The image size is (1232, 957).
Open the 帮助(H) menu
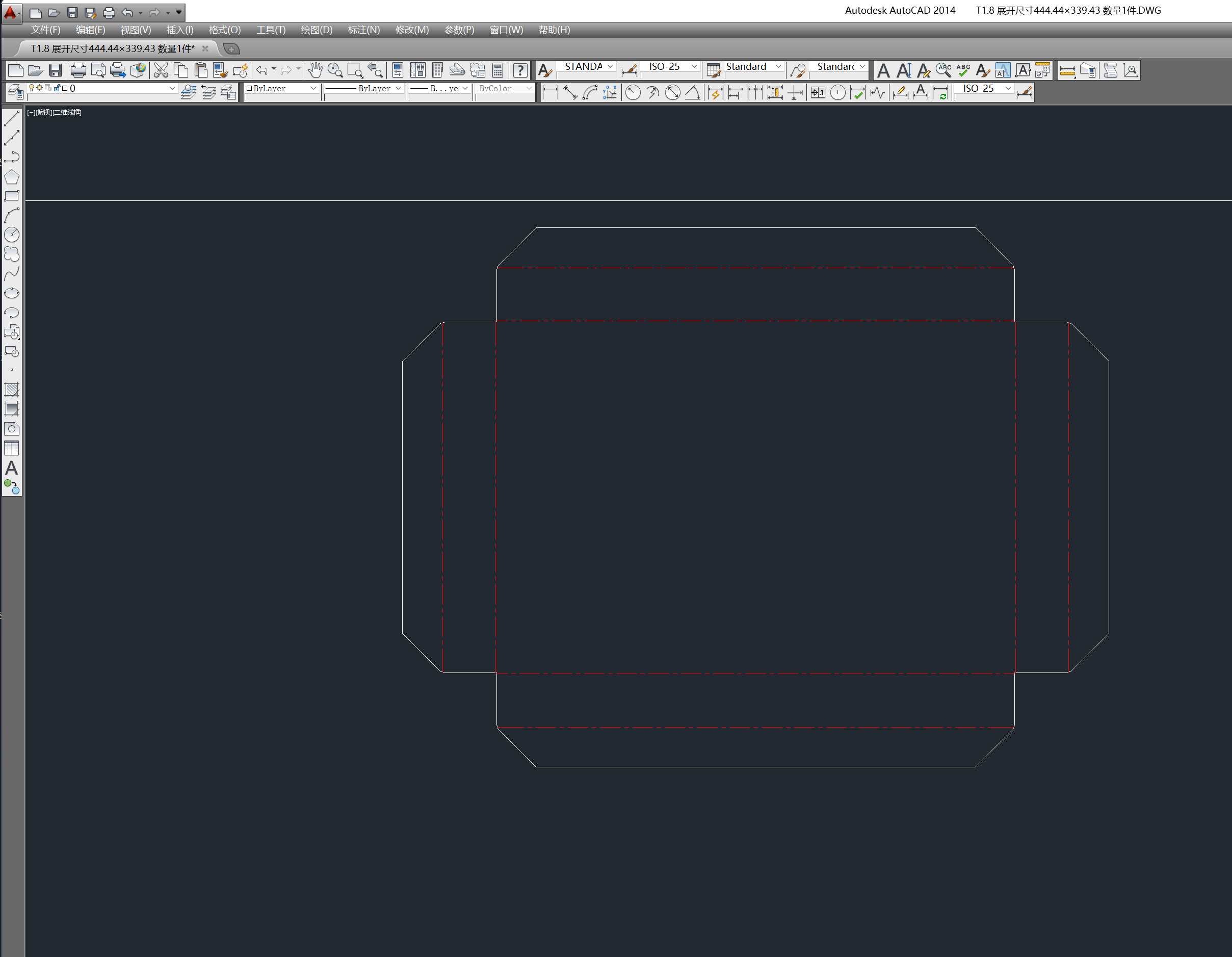(x=554, y=30)
